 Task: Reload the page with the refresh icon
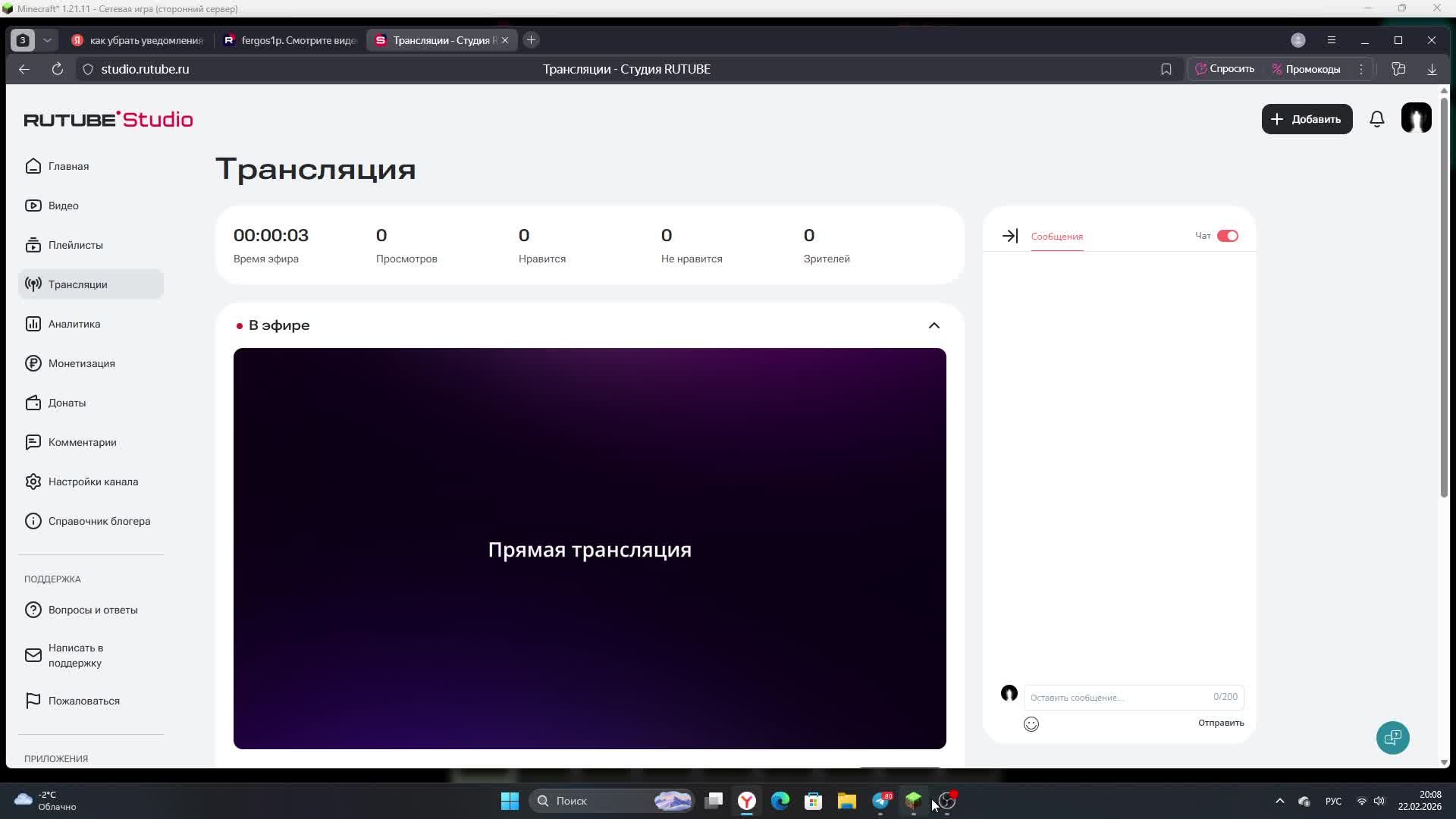pyautogui.click(x=57, y=69)
